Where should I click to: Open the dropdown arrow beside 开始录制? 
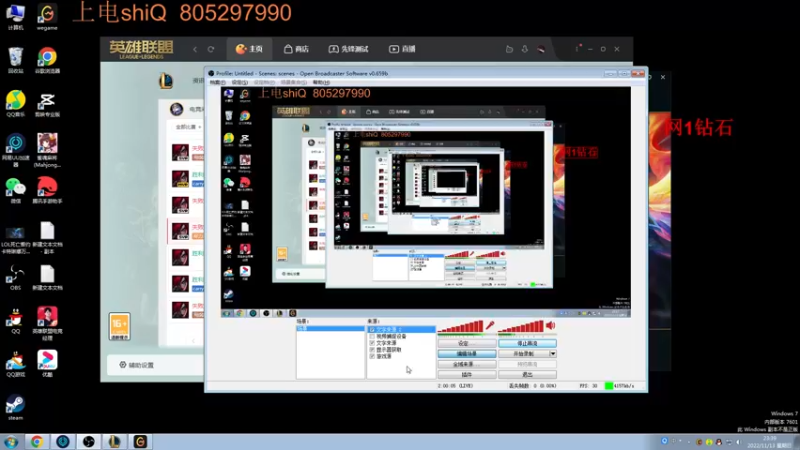tap(553, 354)
